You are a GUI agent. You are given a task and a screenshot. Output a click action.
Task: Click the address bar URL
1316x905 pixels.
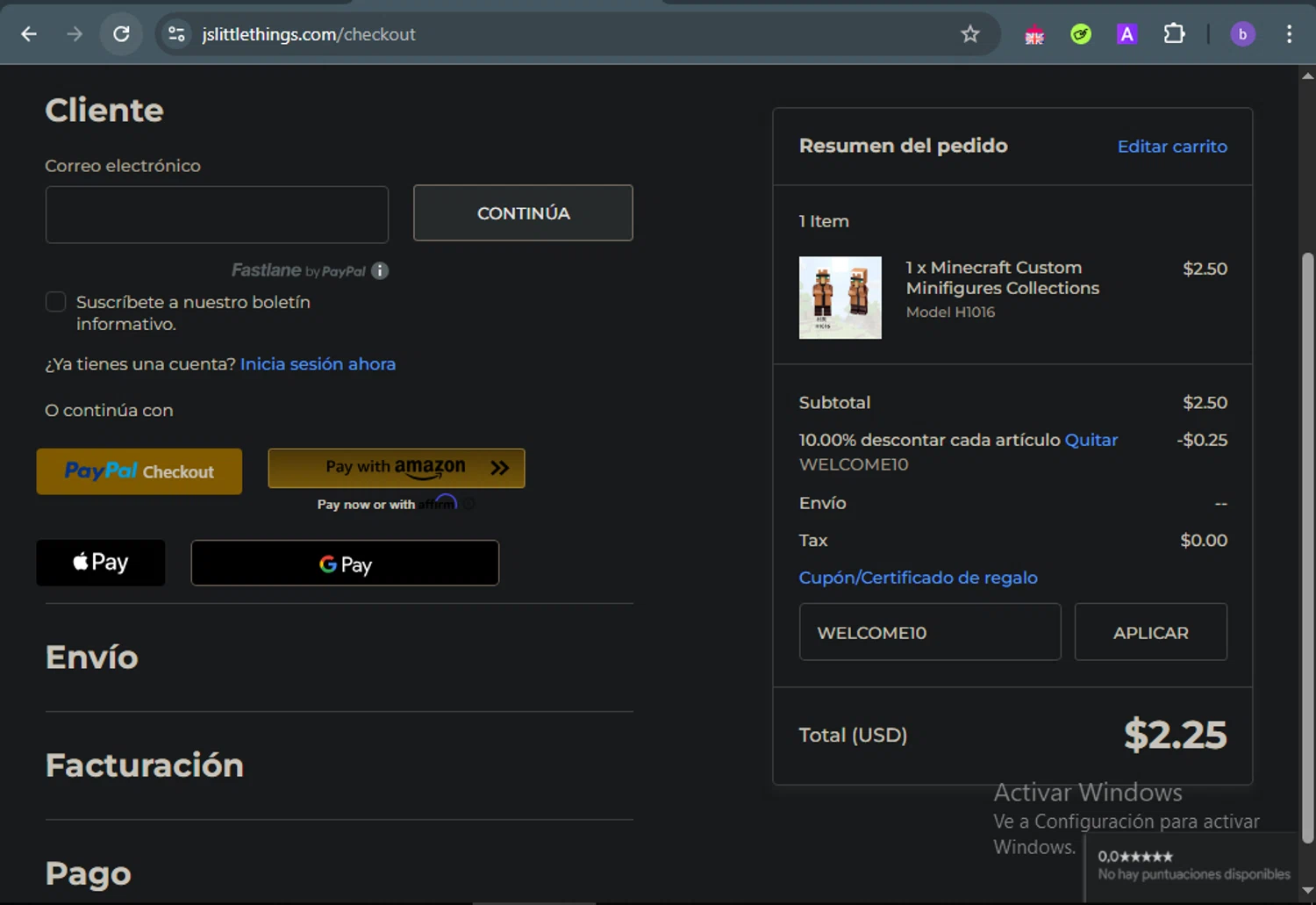[x=309, y=34]
